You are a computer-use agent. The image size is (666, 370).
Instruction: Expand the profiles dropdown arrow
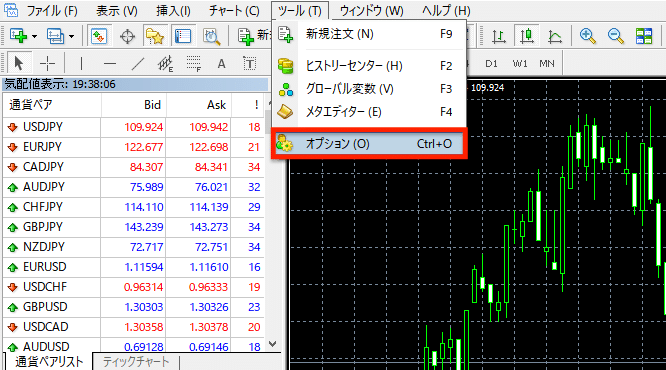tap(71, 37)
